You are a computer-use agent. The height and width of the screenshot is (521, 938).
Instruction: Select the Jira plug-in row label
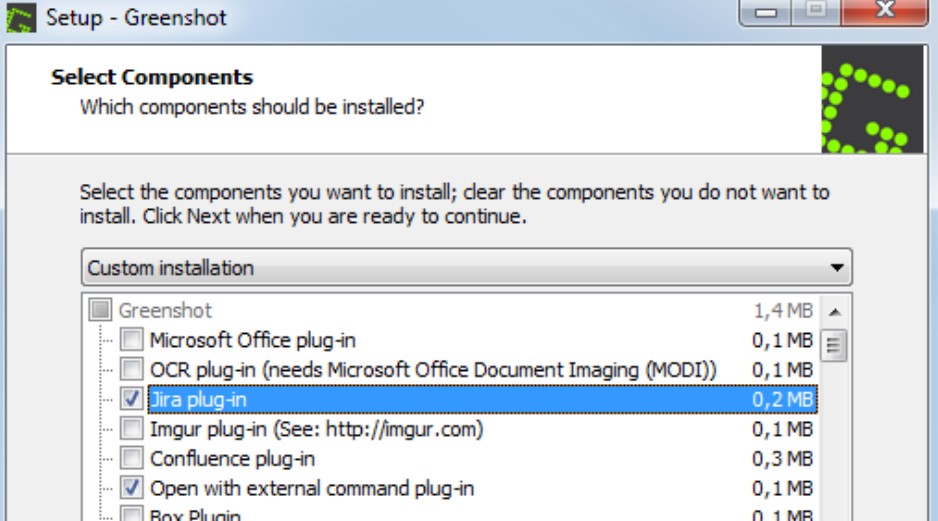[198, 399]
